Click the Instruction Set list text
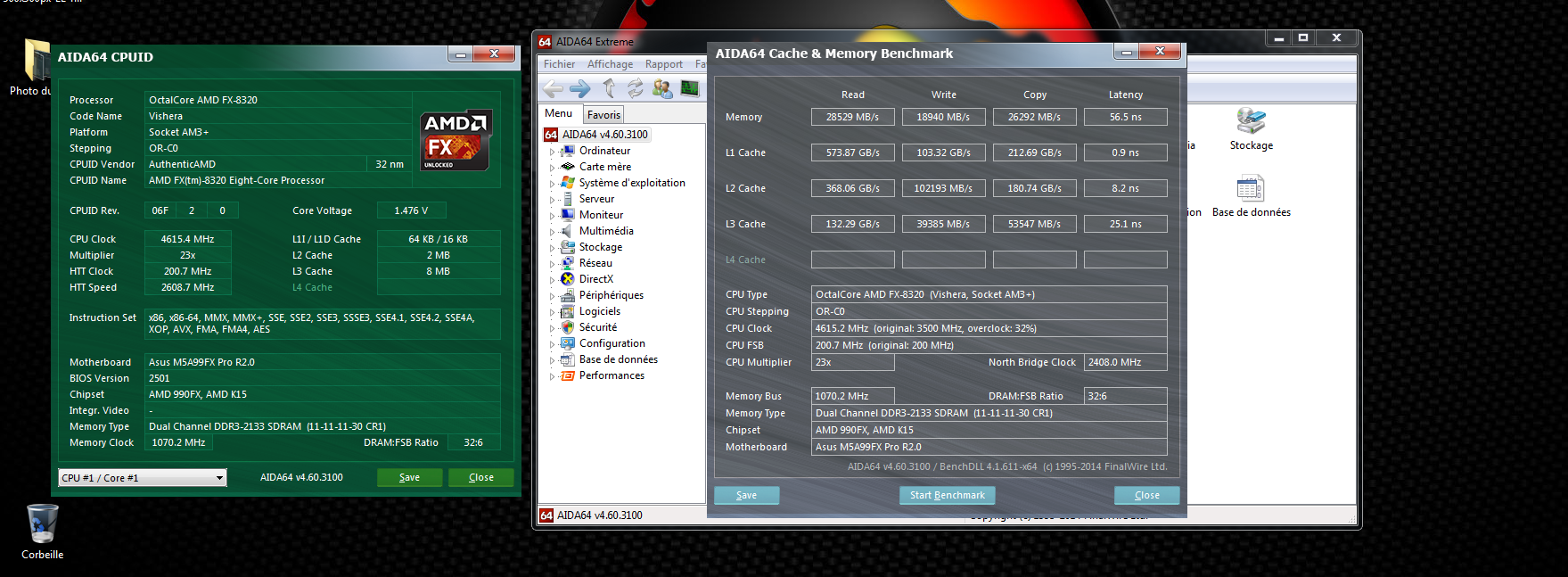The image size is (1568, 577). pyautogui.click(x=311, y=324)
